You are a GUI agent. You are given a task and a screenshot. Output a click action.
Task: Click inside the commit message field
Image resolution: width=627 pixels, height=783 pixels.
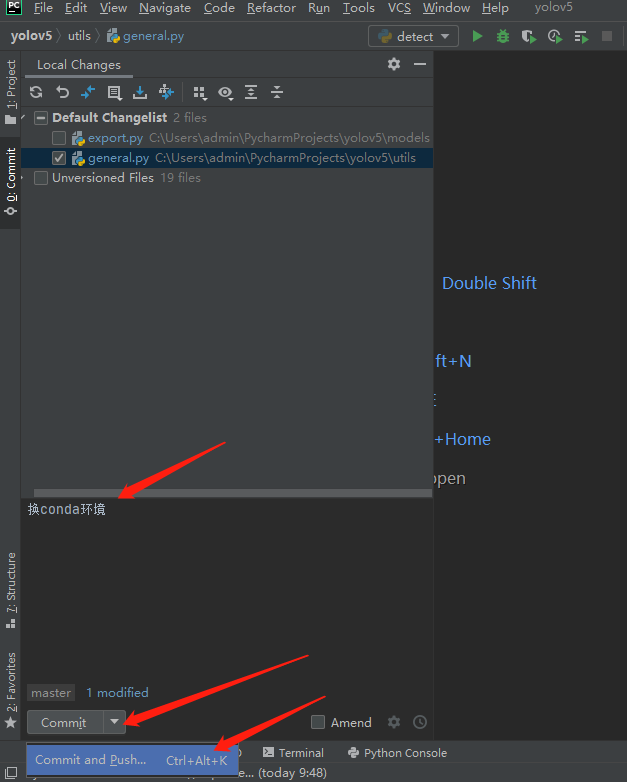[227, 589]
